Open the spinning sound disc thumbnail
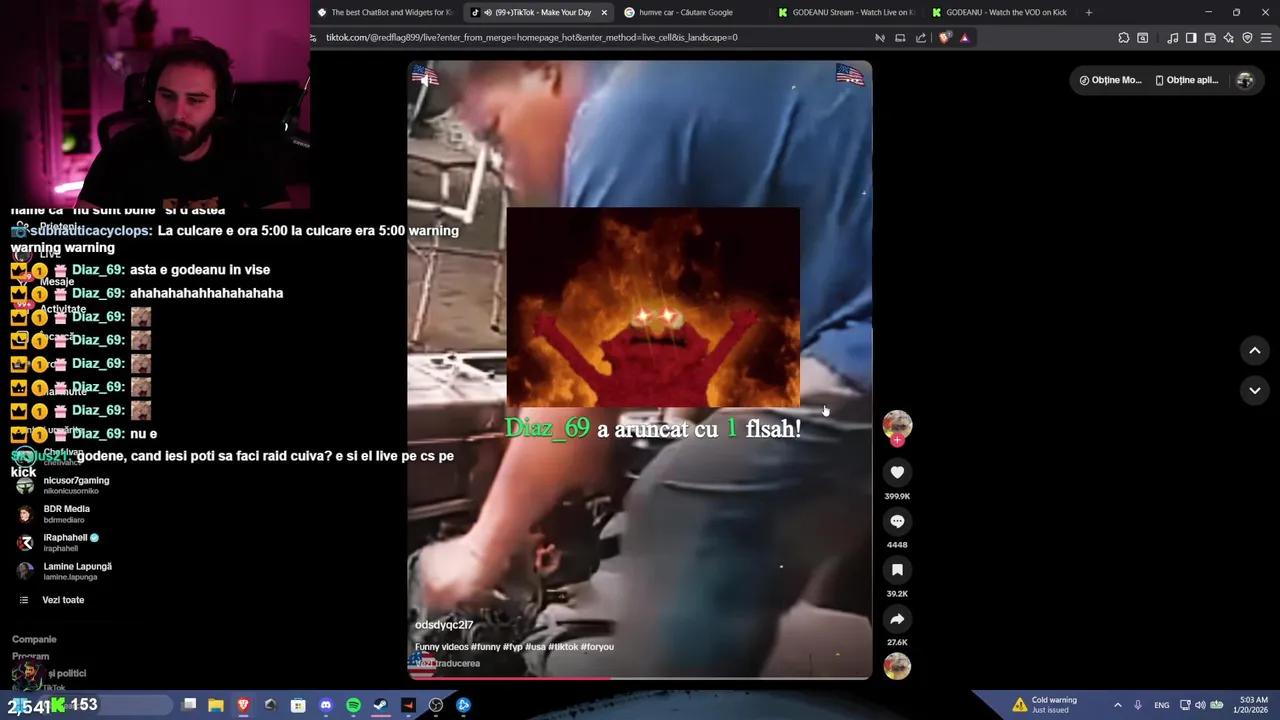Viewport: 1280px width, 720px height. [x=897, y=666]
